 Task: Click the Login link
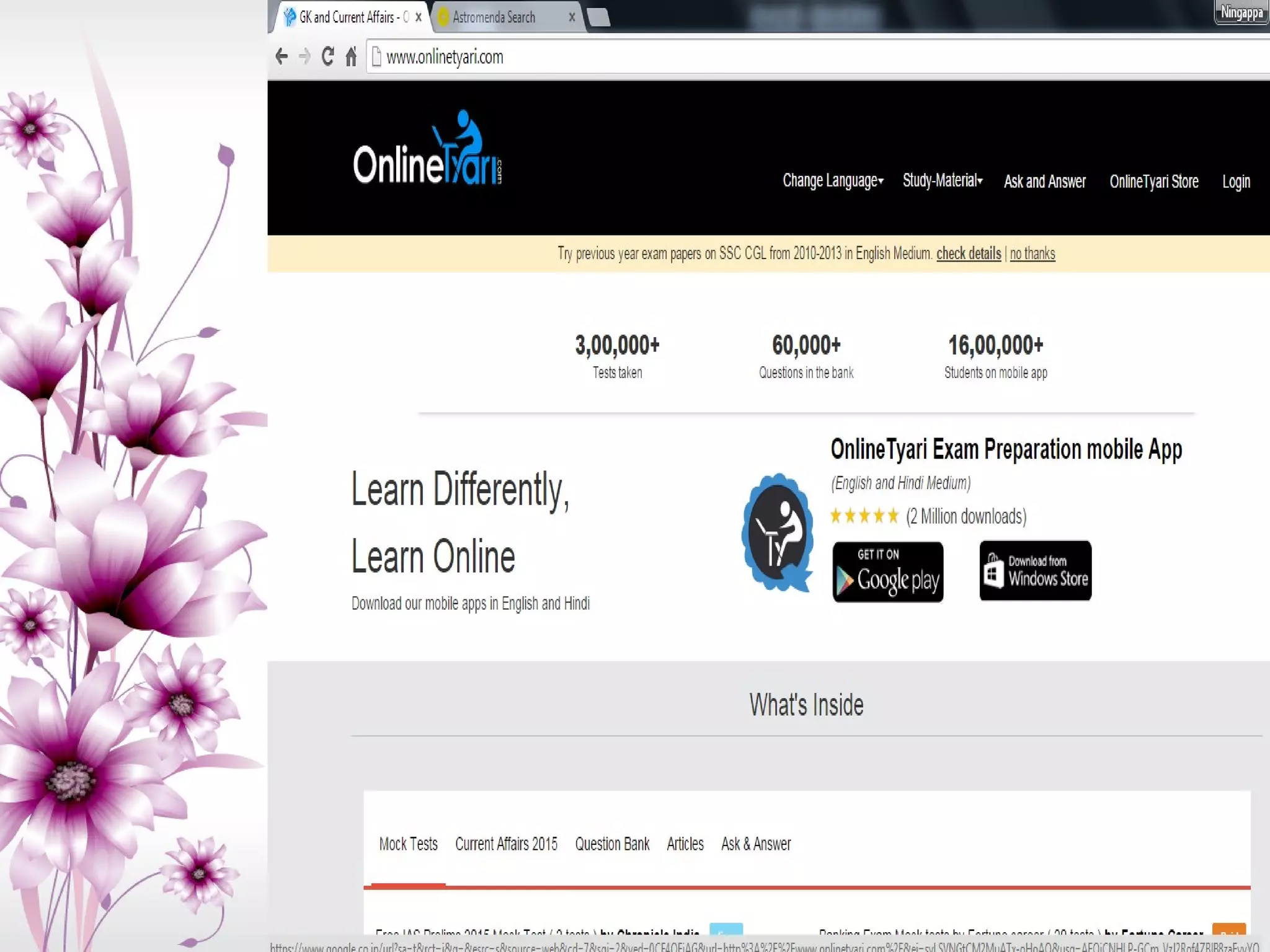click(1235, 182)
